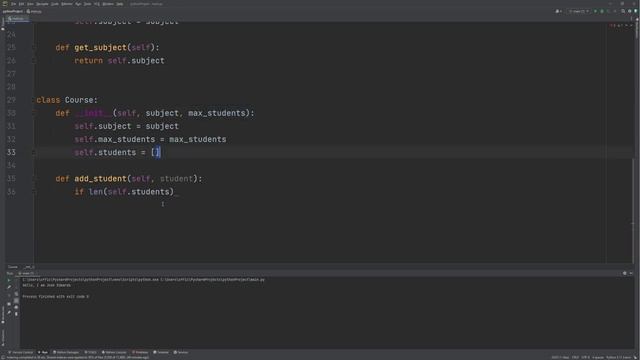Click the main.py breadcrumb in navigation bar
The height and width of the screenshot is (360, 640).
(34, 11)
